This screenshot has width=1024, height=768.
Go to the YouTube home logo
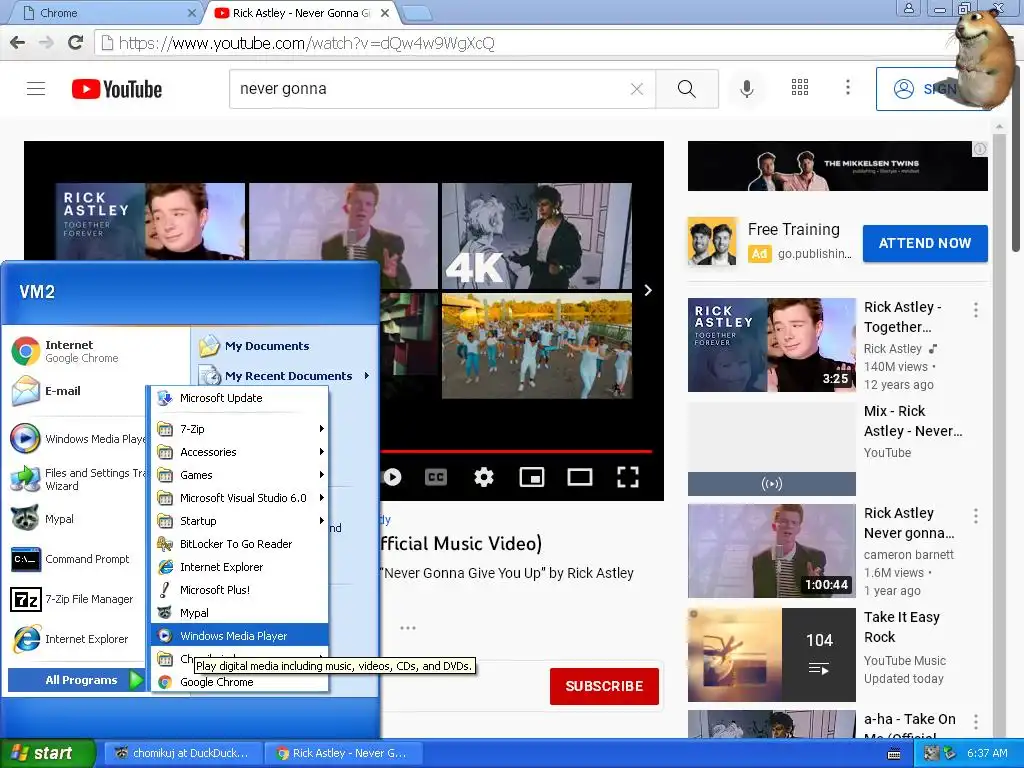[x=117, y=89]
